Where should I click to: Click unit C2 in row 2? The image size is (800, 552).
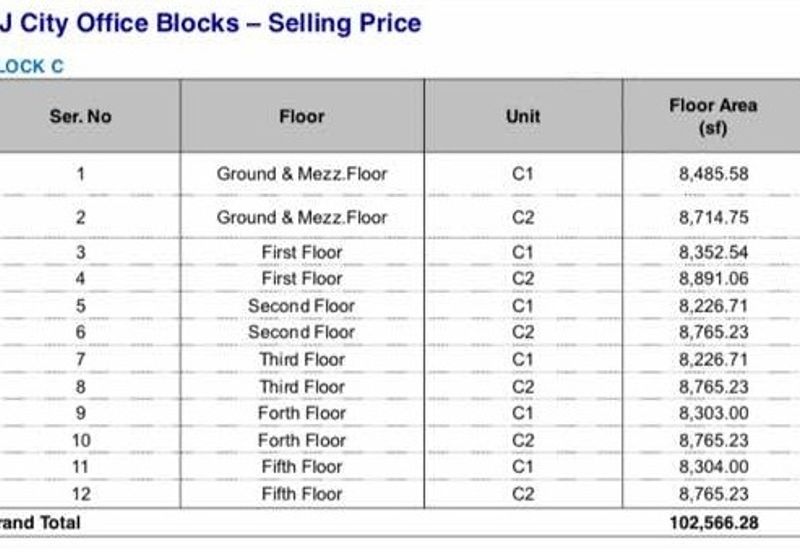pyautogui.click(x=523, y=217)
